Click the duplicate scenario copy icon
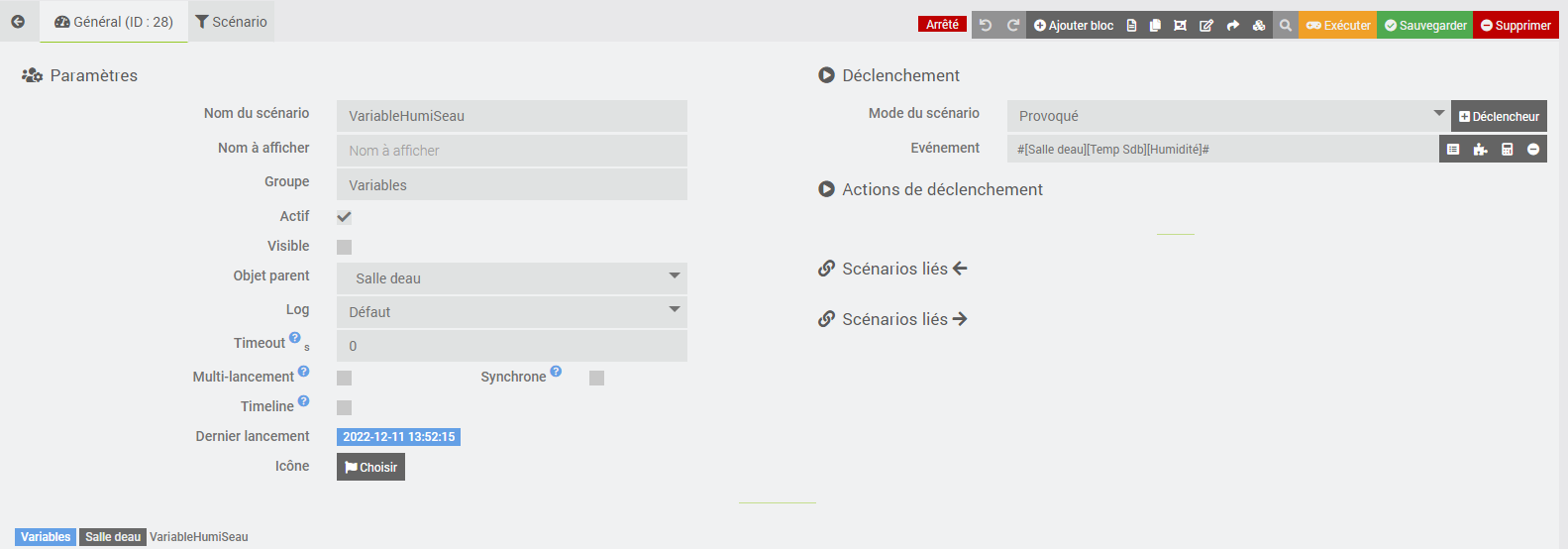This screenshot has height=549, width=1568. point(1155,26)
